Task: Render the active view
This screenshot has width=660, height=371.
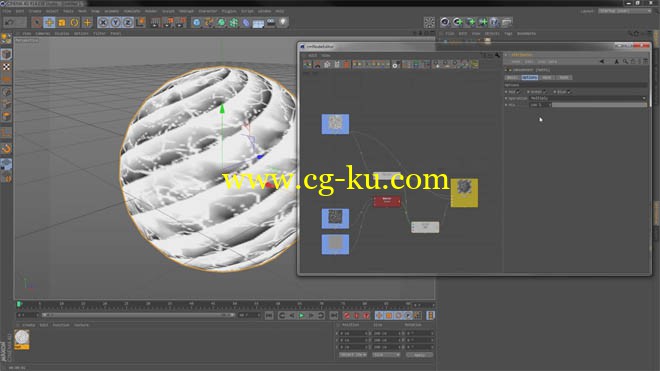Action: click(155, 22)
